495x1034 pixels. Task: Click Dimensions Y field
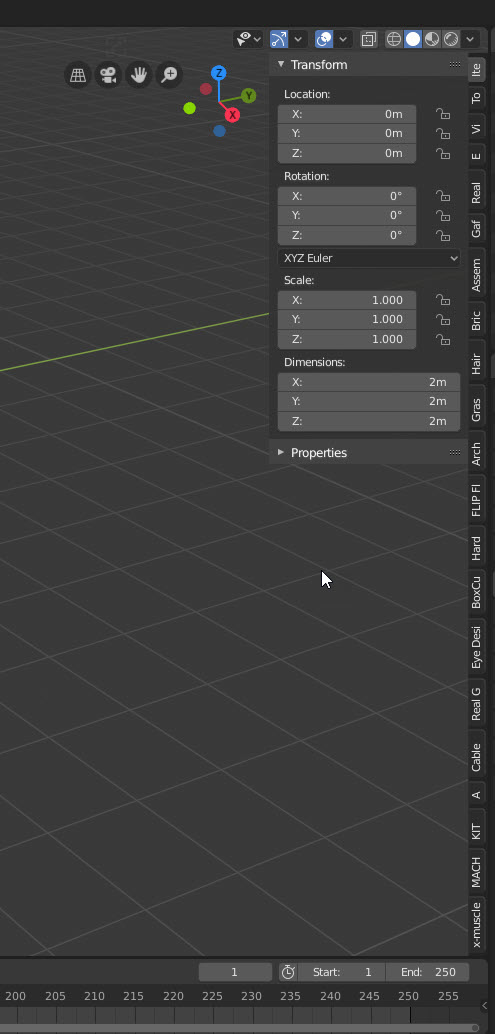(369, 401)
